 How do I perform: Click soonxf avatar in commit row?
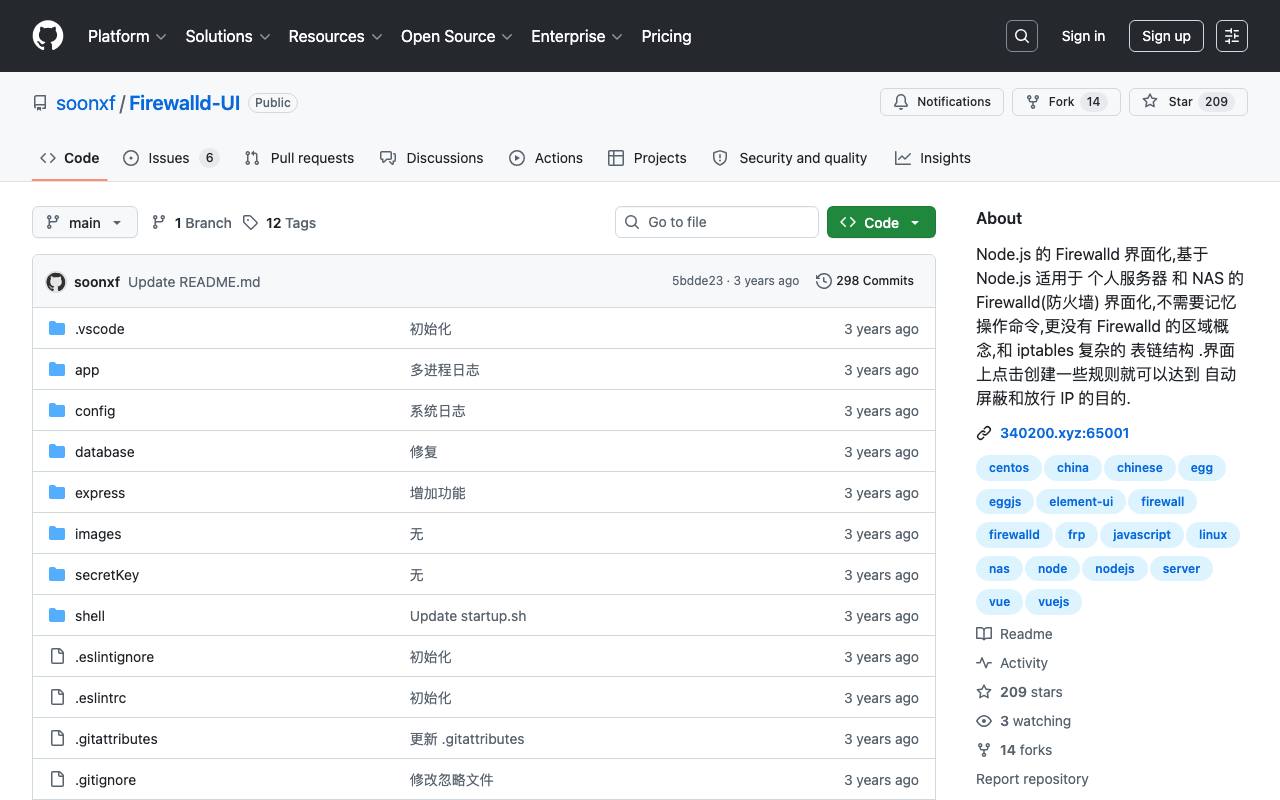tap(56, 282)
